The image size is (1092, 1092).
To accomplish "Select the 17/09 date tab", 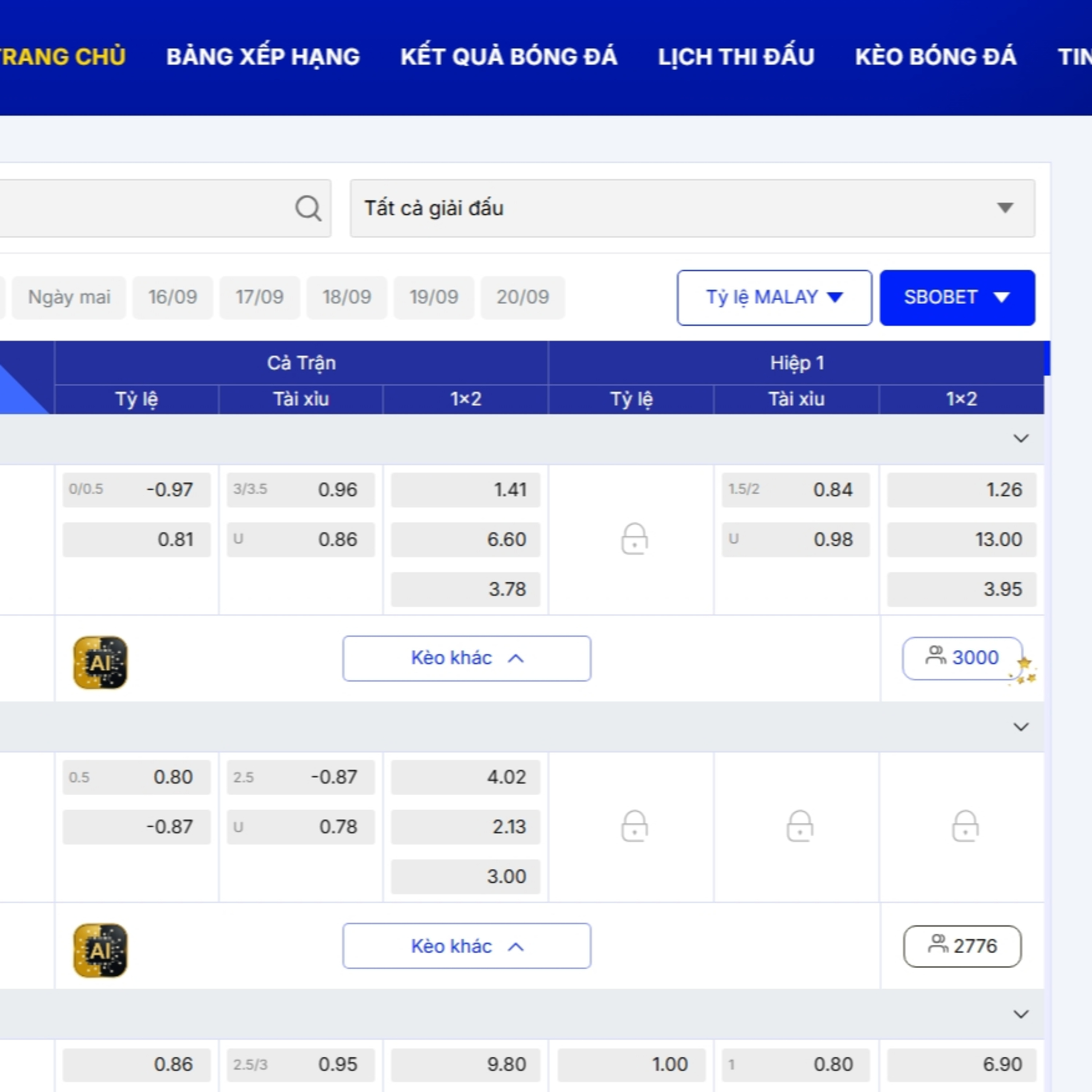I will (260, 297).
